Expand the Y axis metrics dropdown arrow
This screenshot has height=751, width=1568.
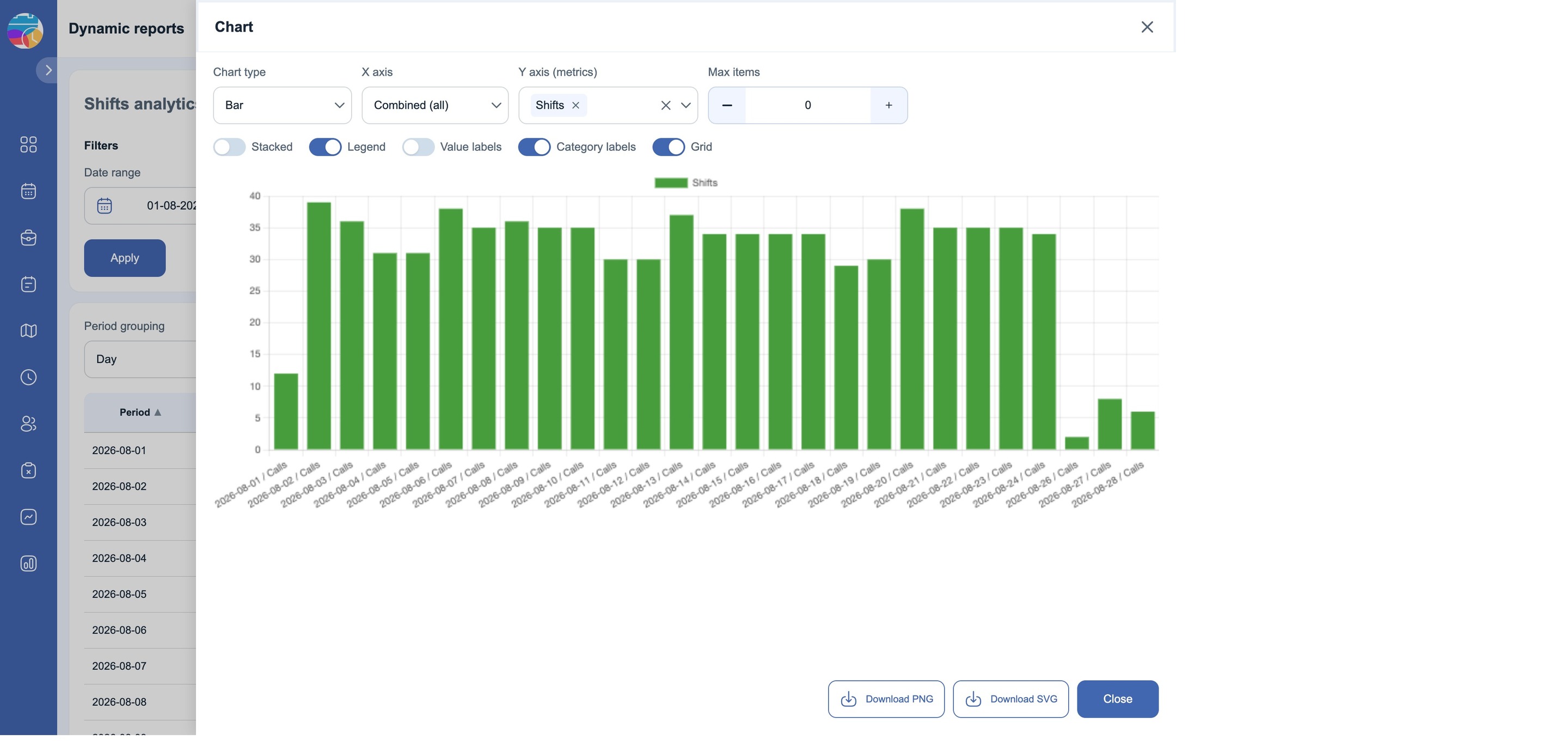pos(686,105)
